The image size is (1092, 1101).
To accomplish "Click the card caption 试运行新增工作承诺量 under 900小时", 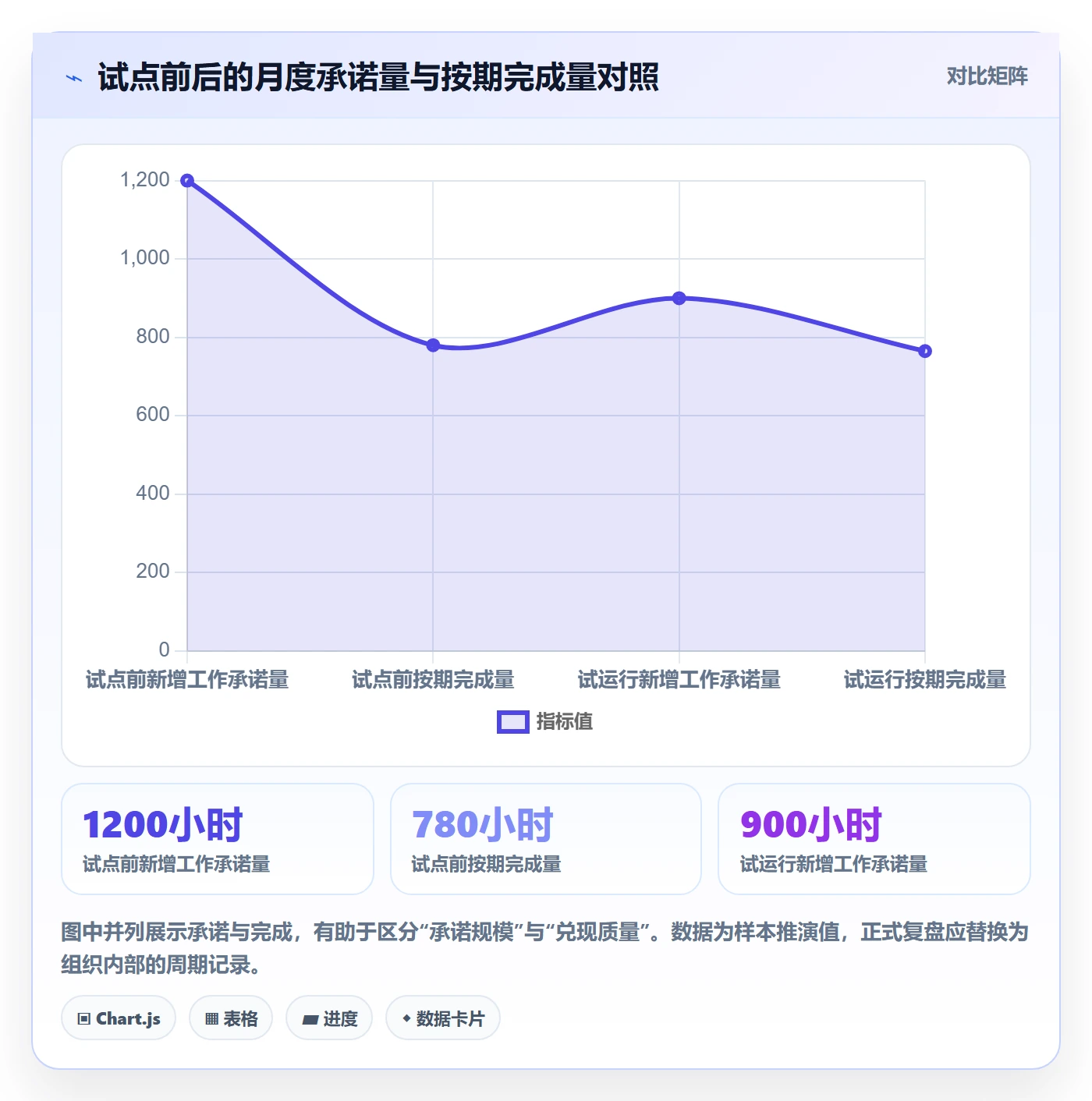I will pyautogui.click(x=834, y=864).
